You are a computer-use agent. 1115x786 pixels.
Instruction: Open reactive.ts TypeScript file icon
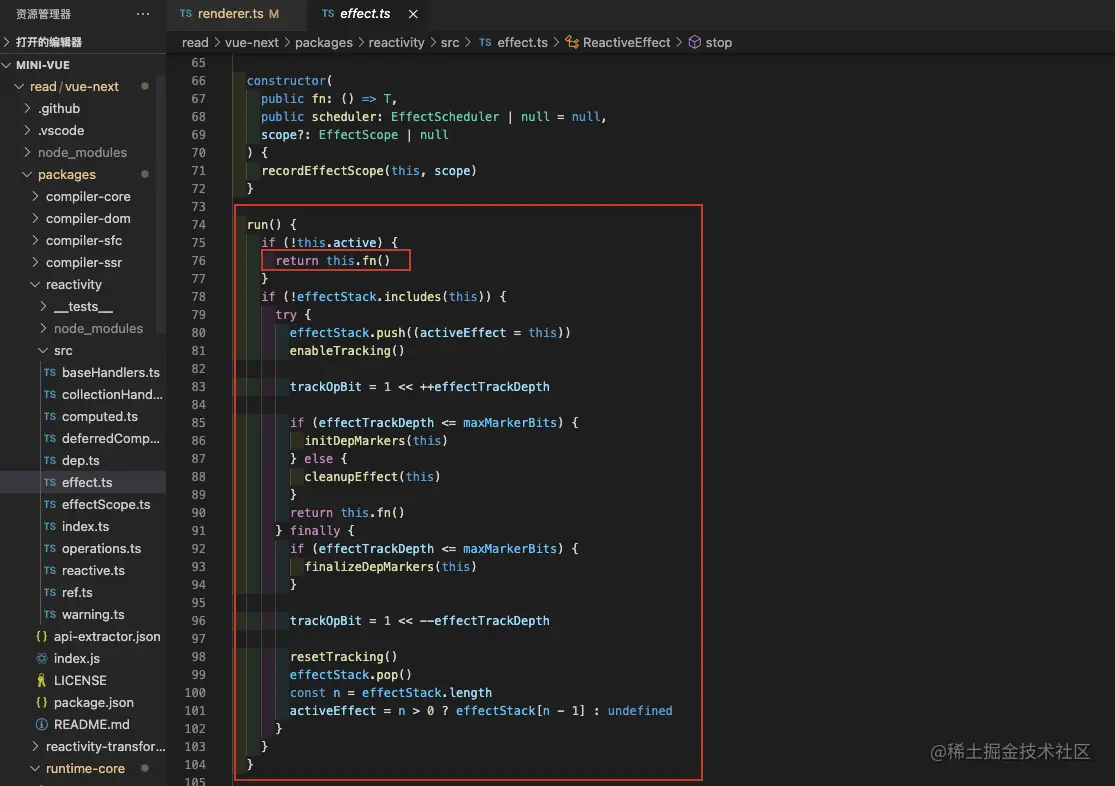(x=50, y=570)
